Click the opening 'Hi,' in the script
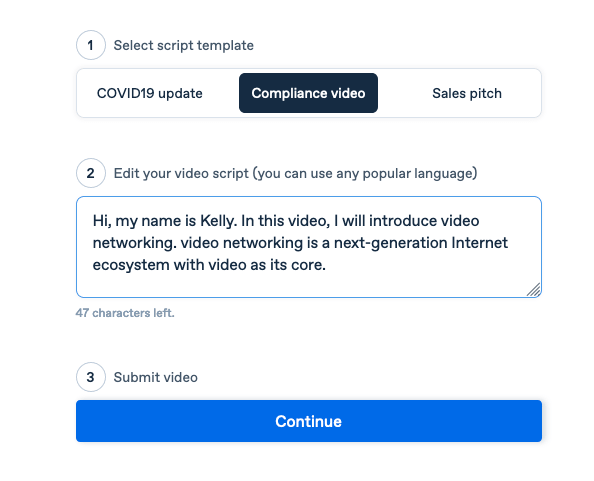This screenshot has width=594, height=481. (102, 221)
